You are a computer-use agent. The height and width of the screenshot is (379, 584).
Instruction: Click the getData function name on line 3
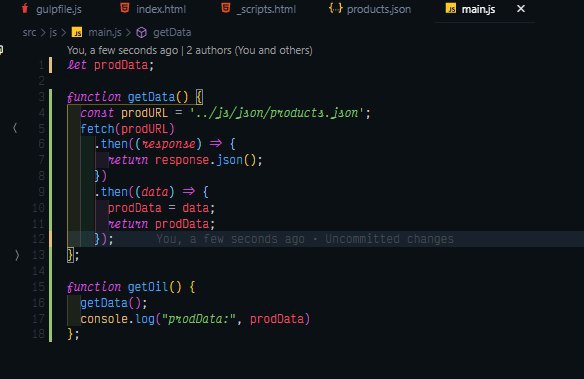[151, 97]
